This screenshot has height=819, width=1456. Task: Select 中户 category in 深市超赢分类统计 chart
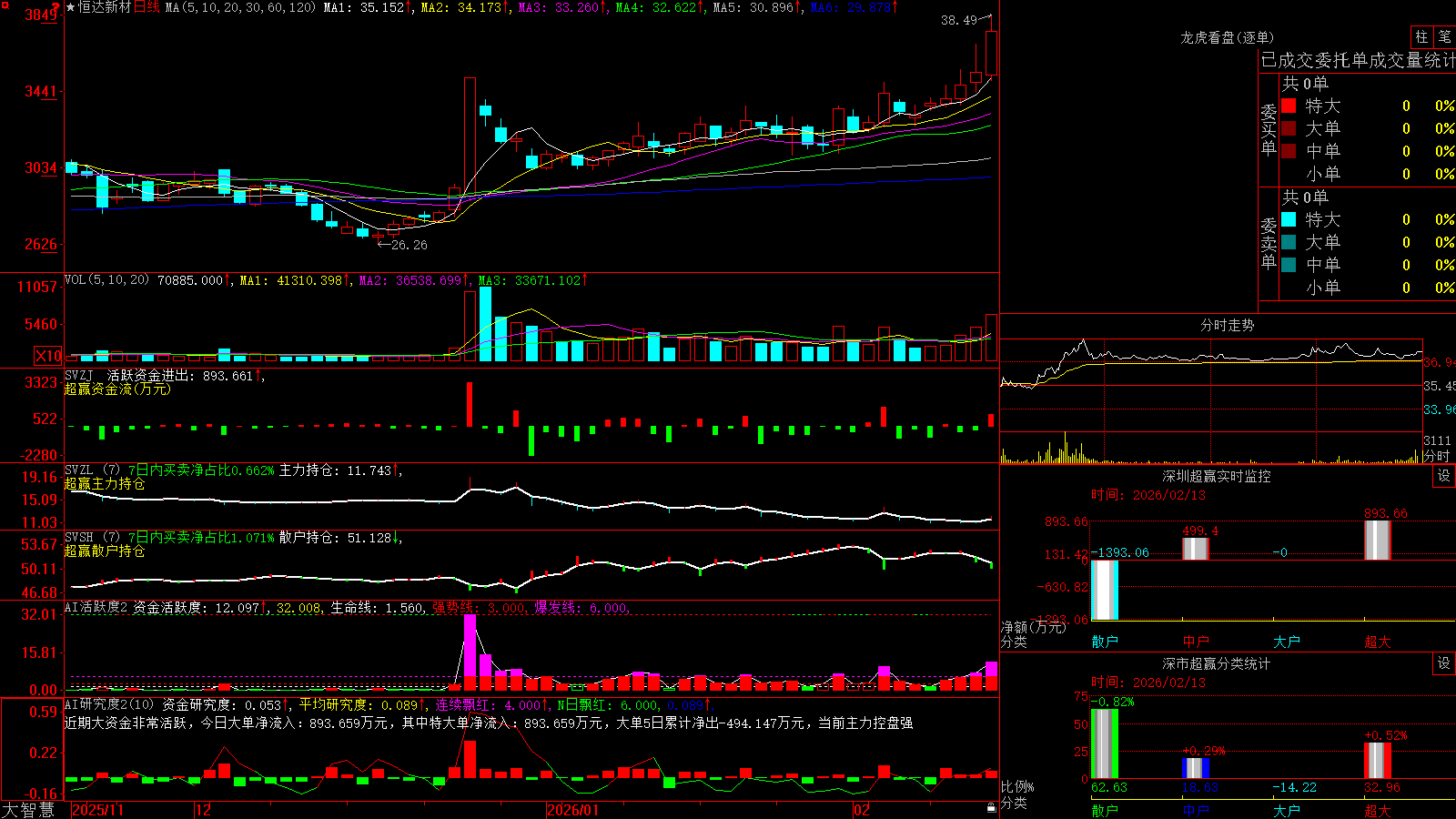1196,810
